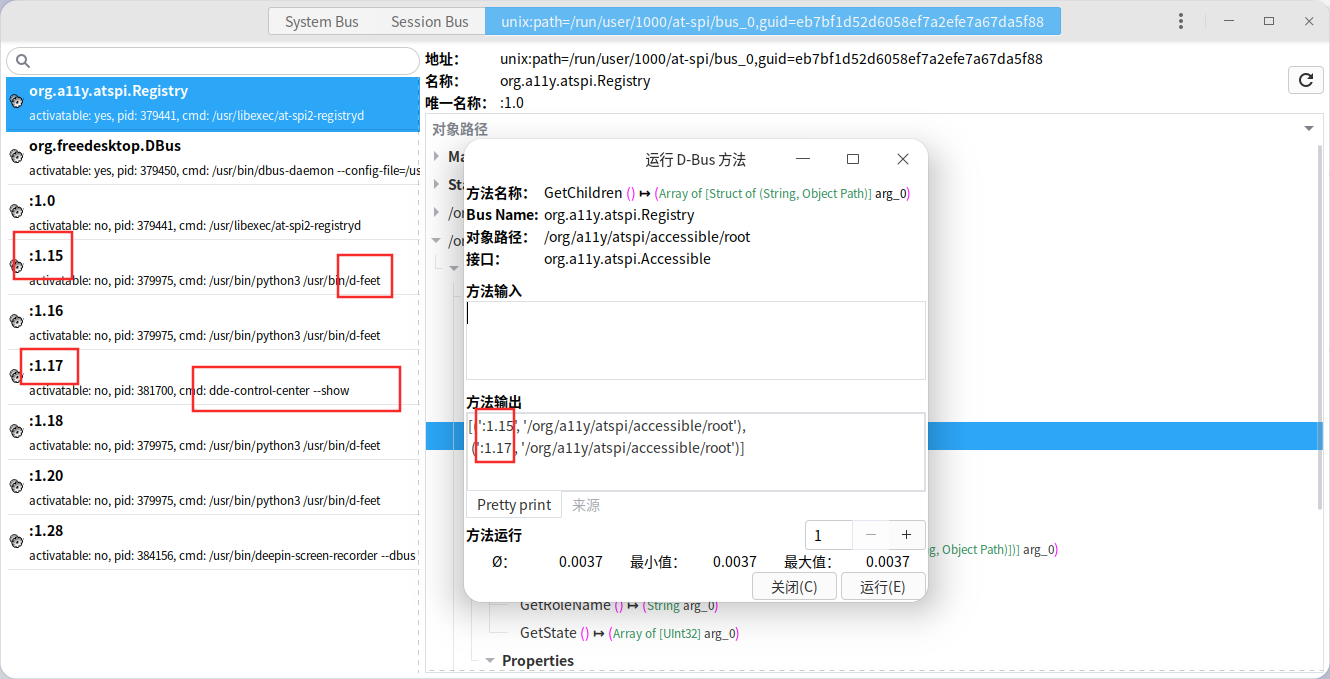Select the GetState method in the tree
1330x679 pixels.
click(548, 633)
